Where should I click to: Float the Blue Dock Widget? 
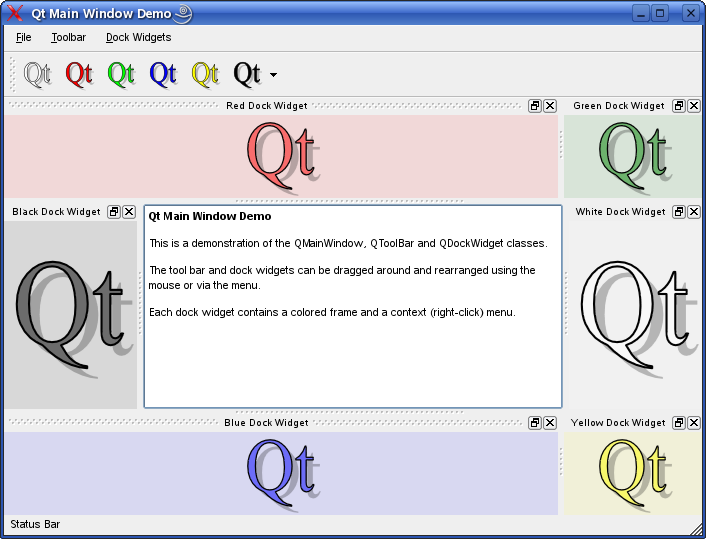coord(535,423)
